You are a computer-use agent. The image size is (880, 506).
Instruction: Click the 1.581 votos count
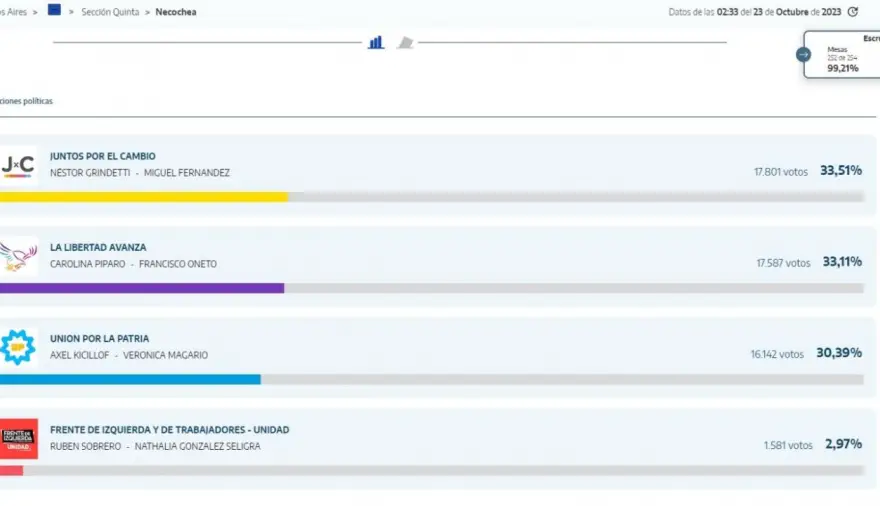click(788, 445)
